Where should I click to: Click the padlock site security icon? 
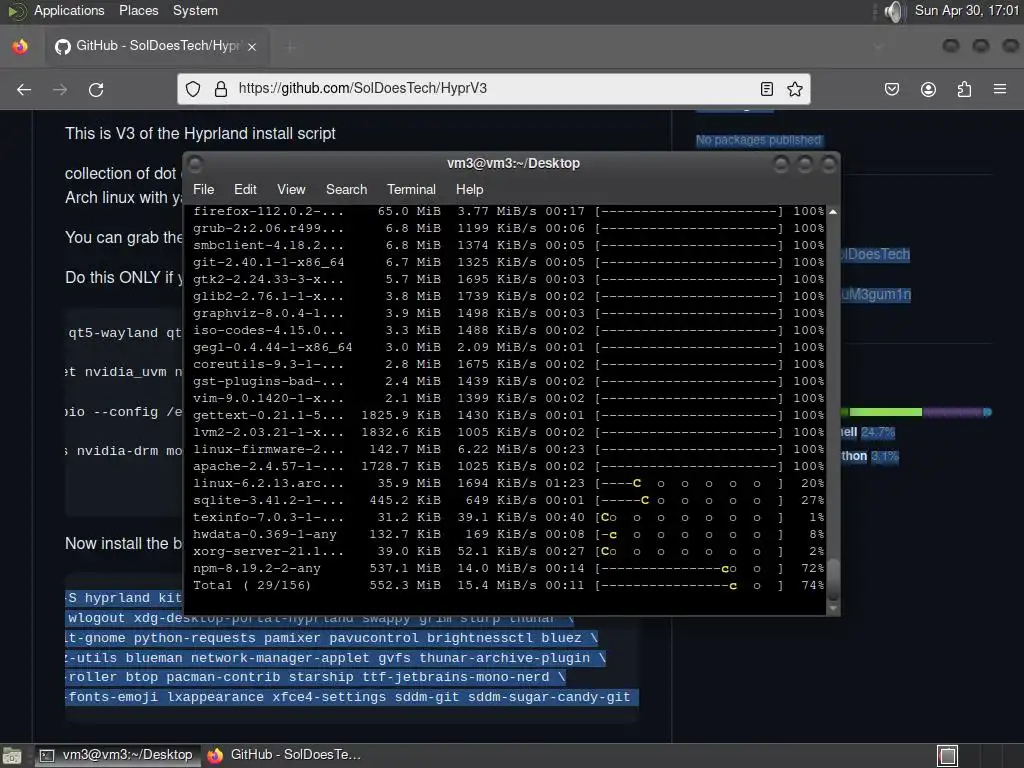[x=221, y=89]
